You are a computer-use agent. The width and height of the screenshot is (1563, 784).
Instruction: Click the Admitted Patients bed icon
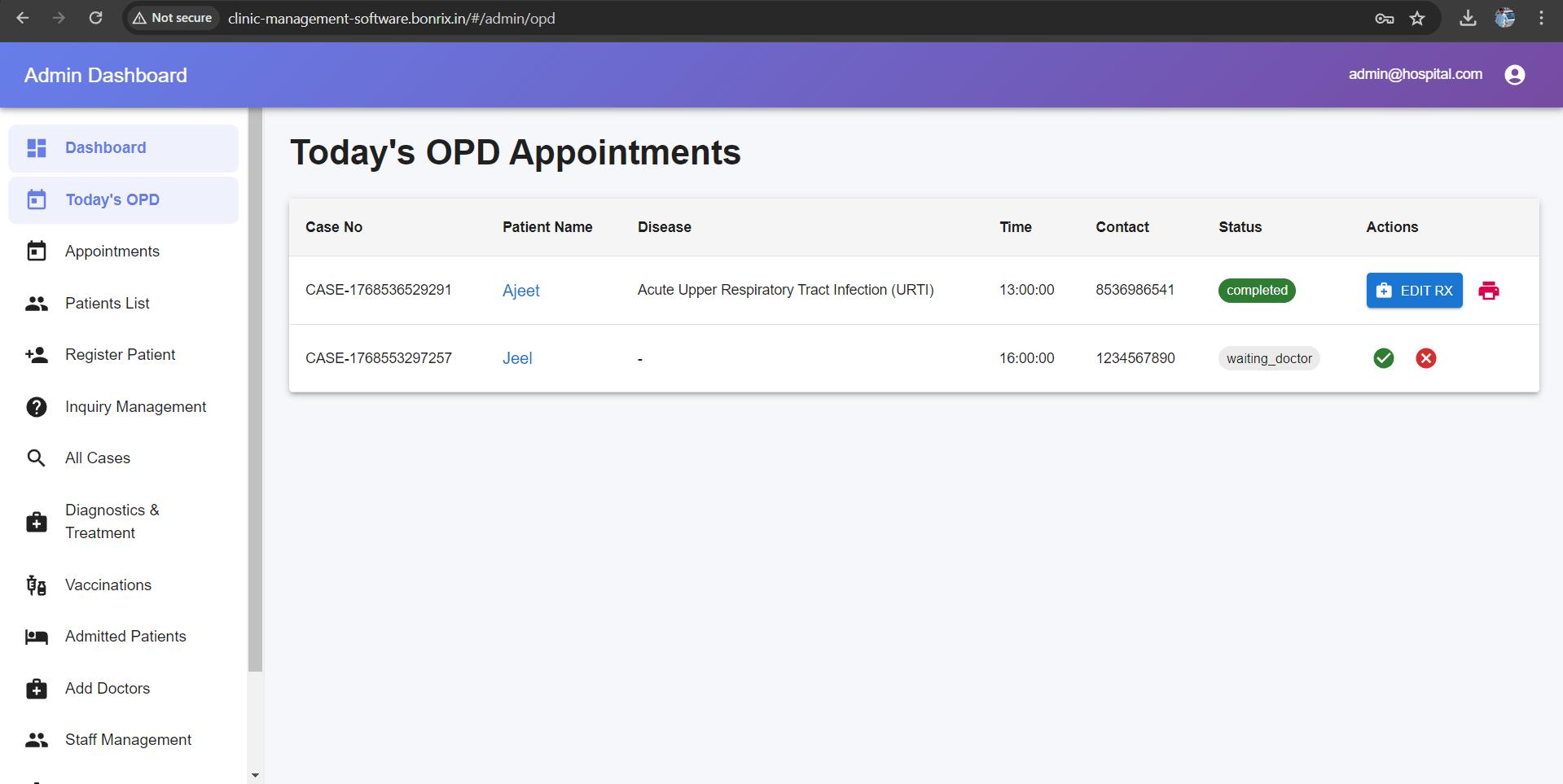36,636
